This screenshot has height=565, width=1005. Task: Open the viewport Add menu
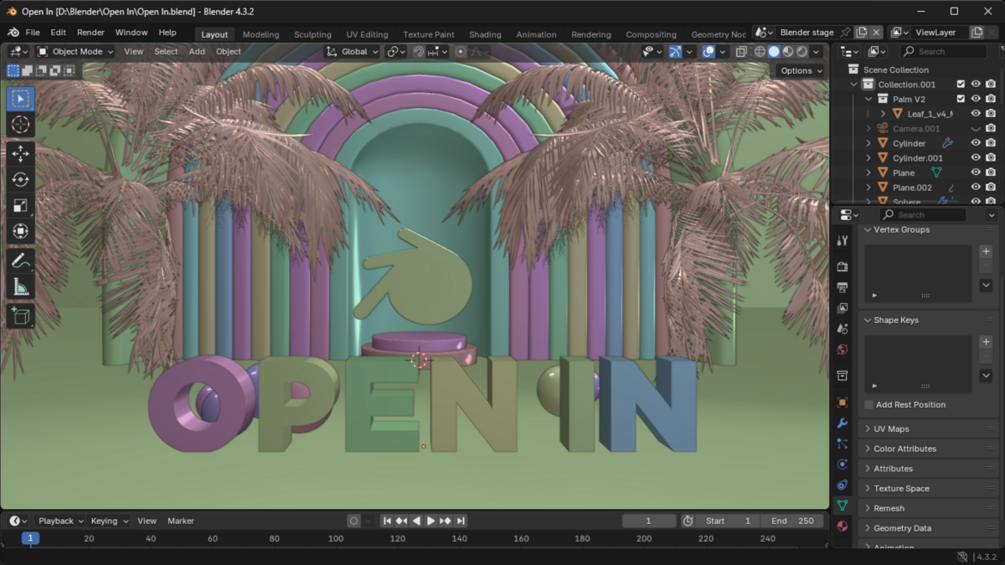(x=197, y=52)
